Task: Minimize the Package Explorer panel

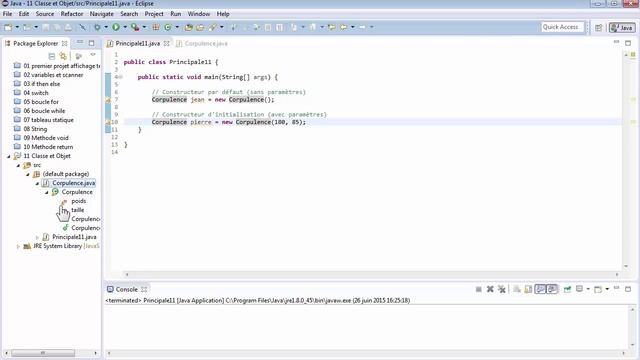Action: click(80, 42)
